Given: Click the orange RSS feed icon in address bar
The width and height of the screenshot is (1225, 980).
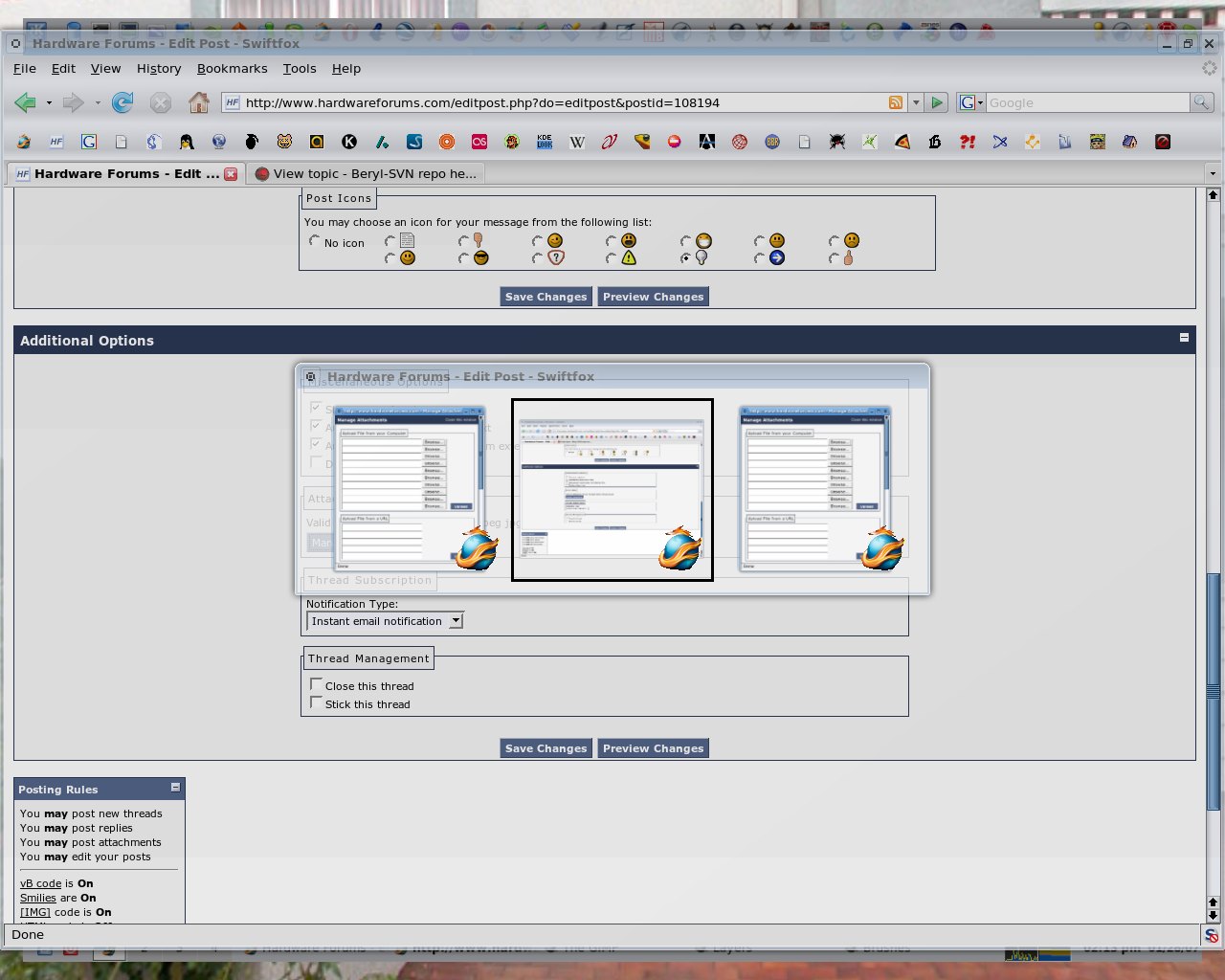Looking at the screenshot, I should tap(896, 102).
